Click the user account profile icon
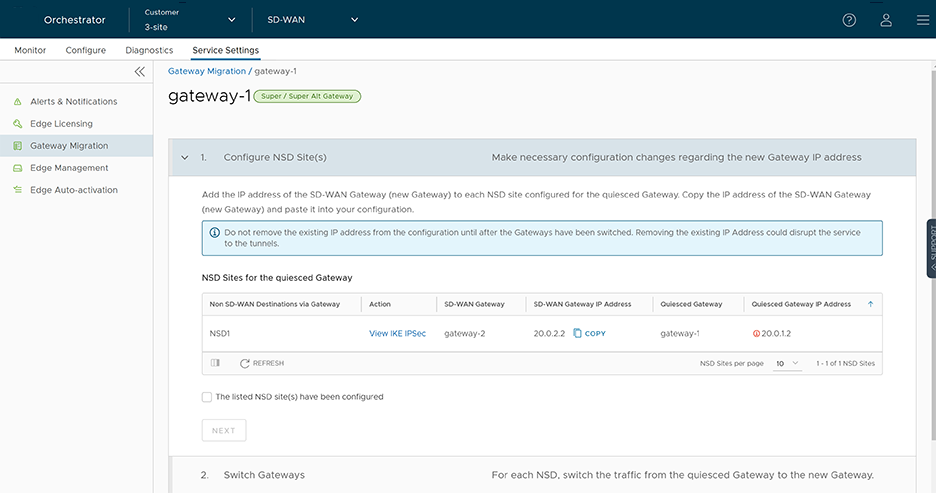 [886, 20]
